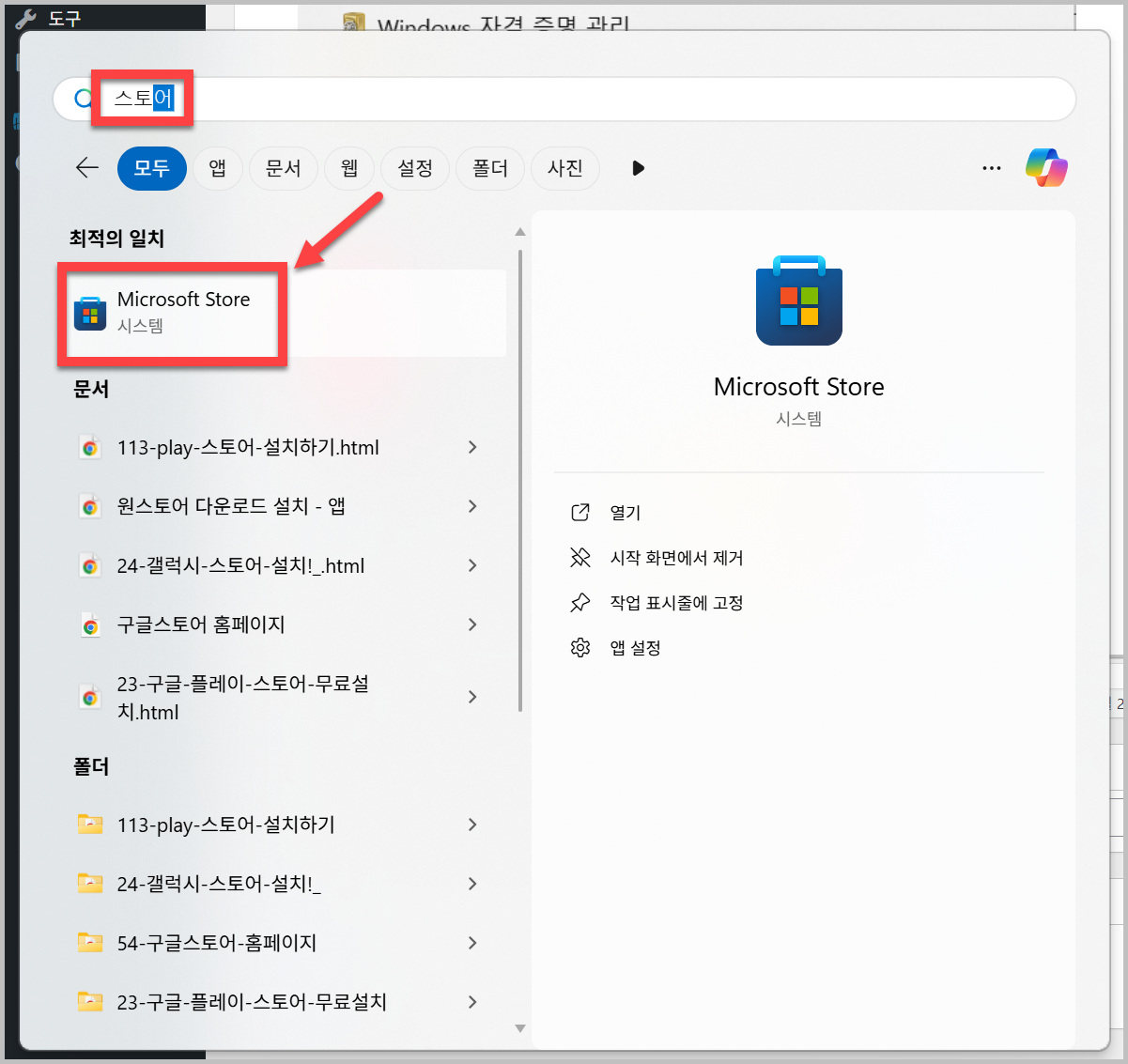Image resolution: width=1128 pixels, height=1064 pixels.
Task: Click the pin to taskbar icon
Action: click(x=580, y=603)
